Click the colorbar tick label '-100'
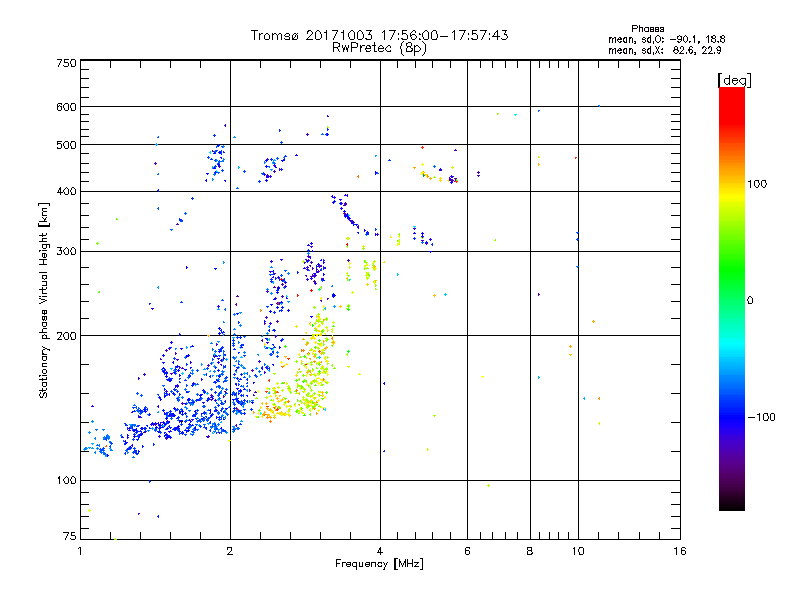This screenshot has height=600, width=800. click(761, 417)
